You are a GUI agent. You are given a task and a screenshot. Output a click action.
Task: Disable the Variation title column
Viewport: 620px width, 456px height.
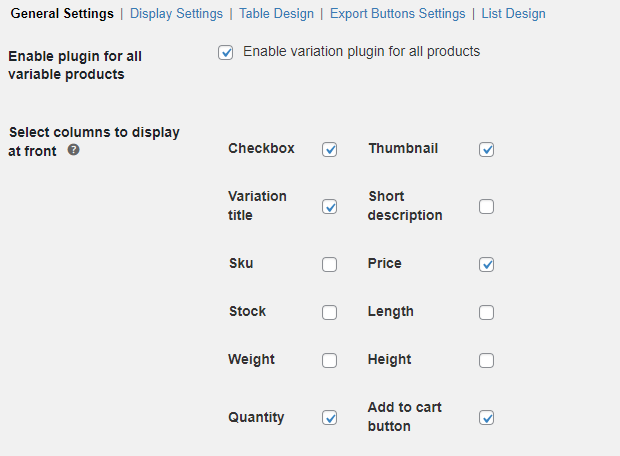point(329,206)
